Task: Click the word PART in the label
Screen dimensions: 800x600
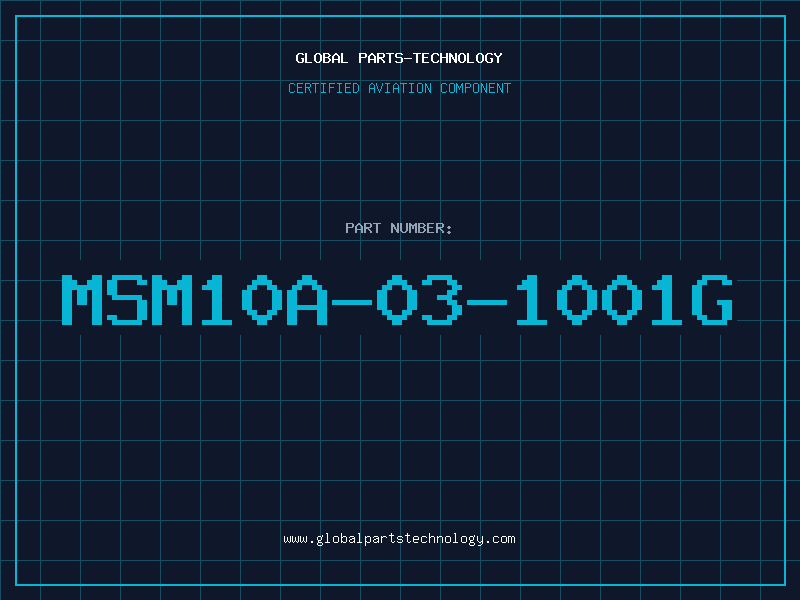Action: point(363,228)
